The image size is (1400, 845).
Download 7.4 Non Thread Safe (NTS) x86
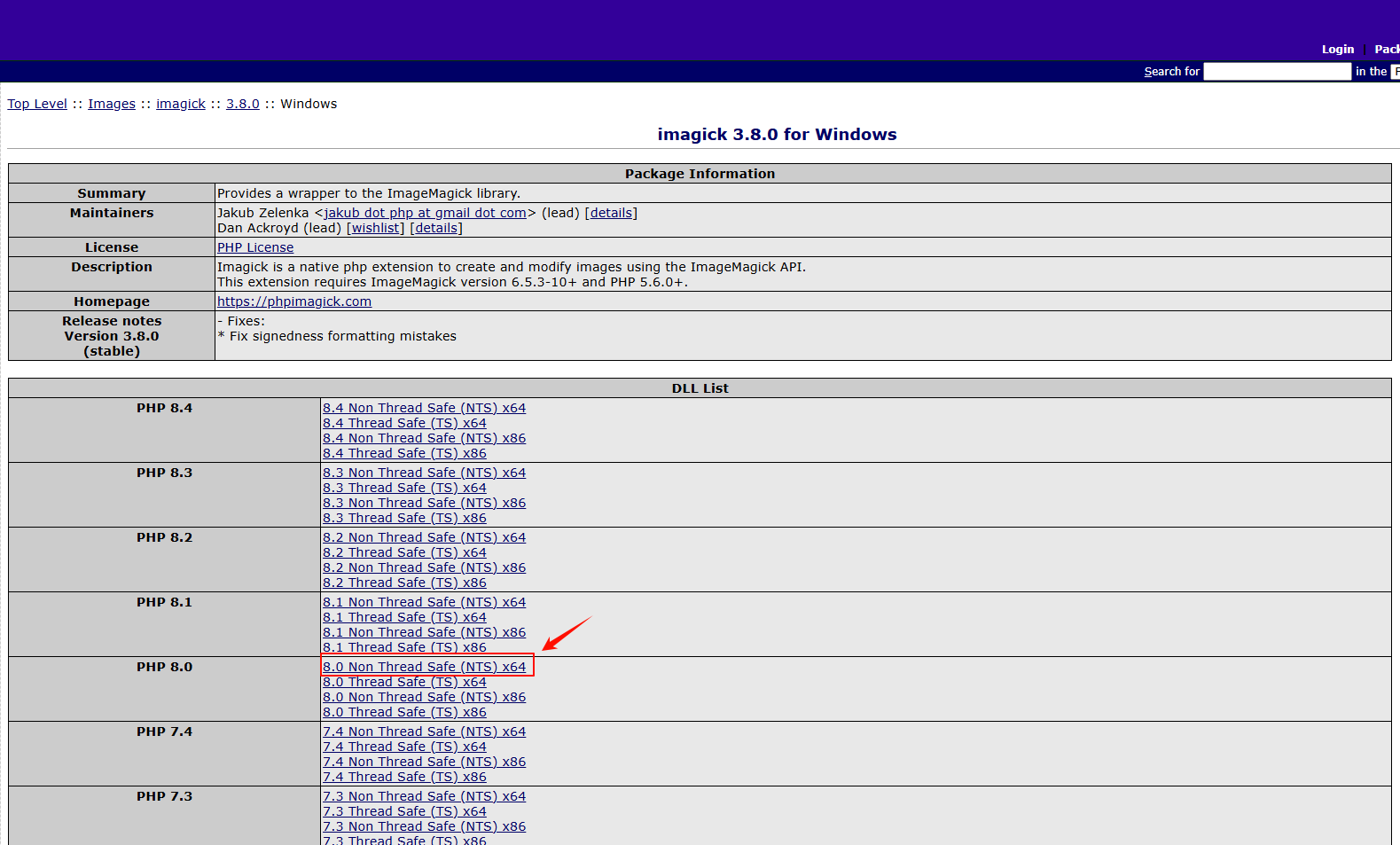tap(424, 762)
